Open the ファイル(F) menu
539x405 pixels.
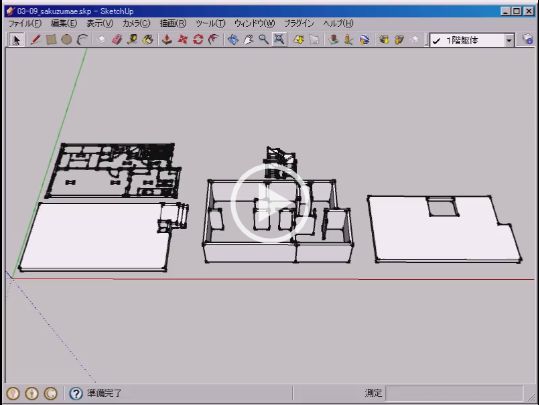pyautogui.click(x=25, y=23)
